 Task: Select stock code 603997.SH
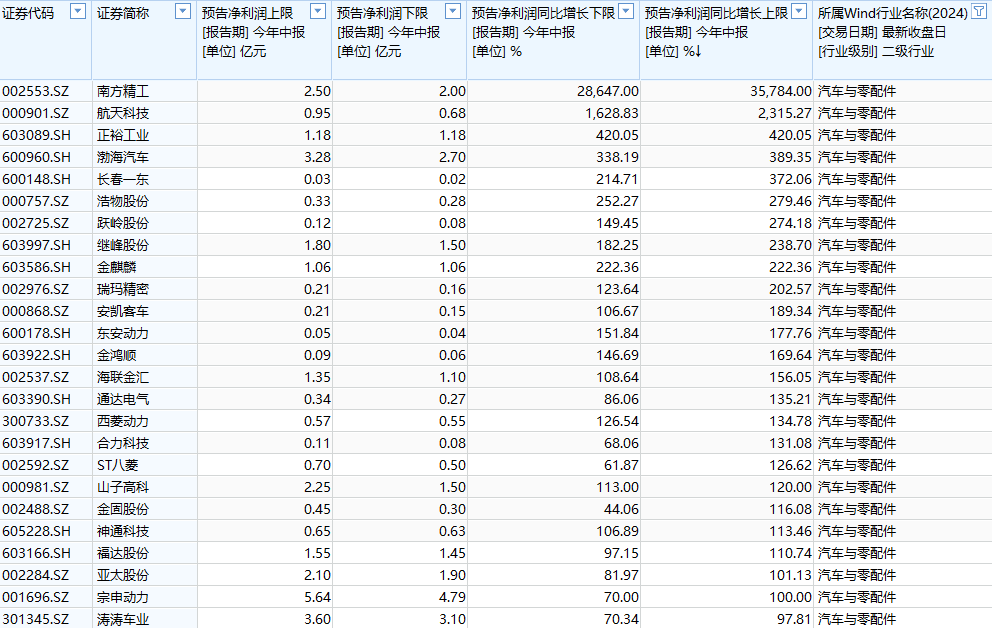click(x=36, y=245)
